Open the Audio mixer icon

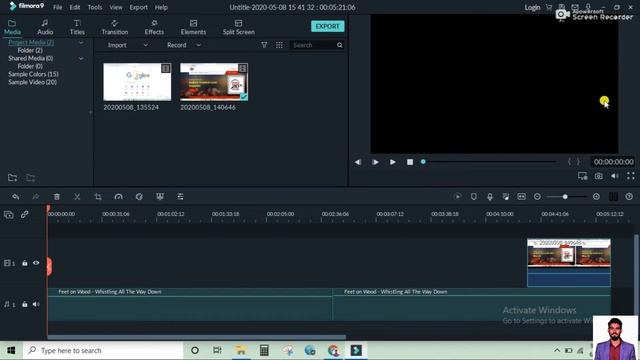tap(506, 197)
